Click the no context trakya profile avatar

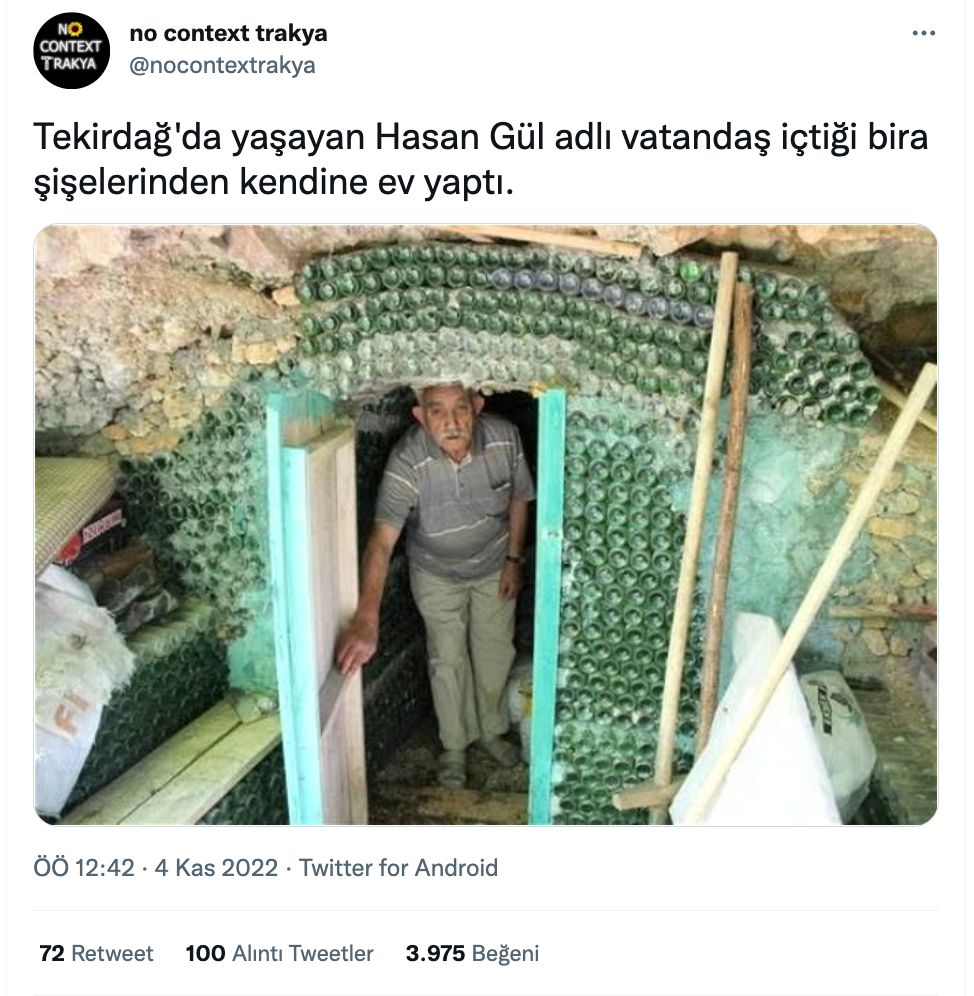[x=71, y=51]
